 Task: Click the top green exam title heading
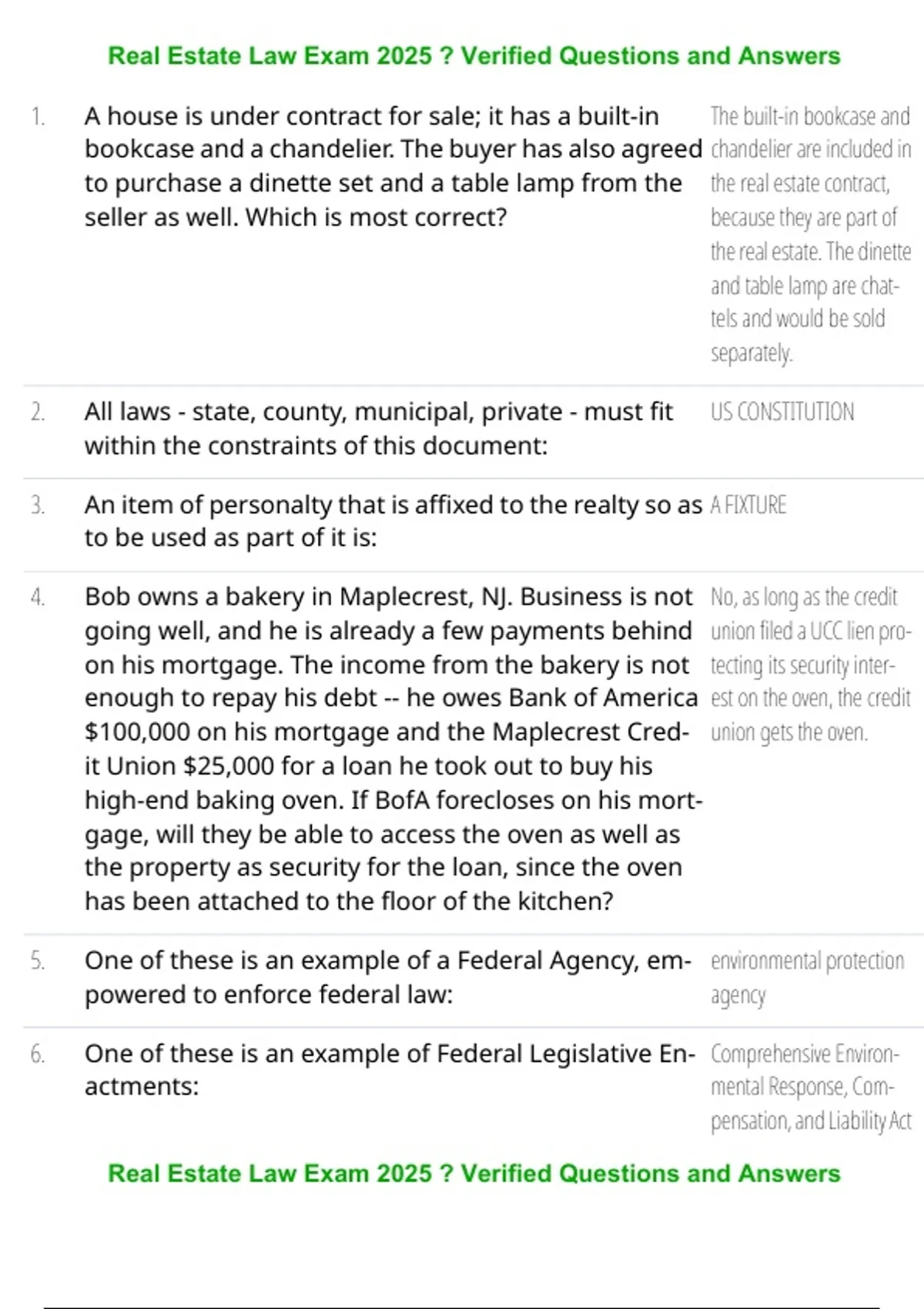(474, 56)
